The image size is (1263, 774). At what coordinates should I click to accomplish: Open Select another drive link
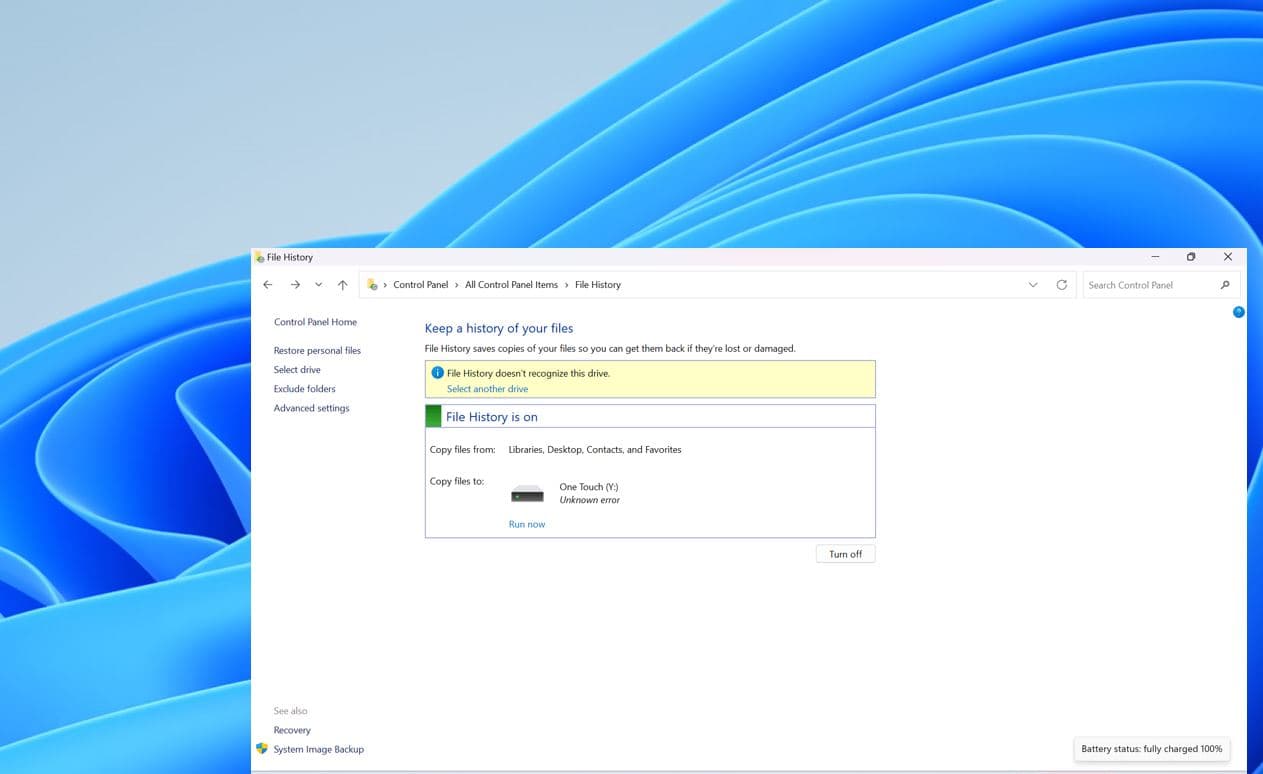(487, 388)
